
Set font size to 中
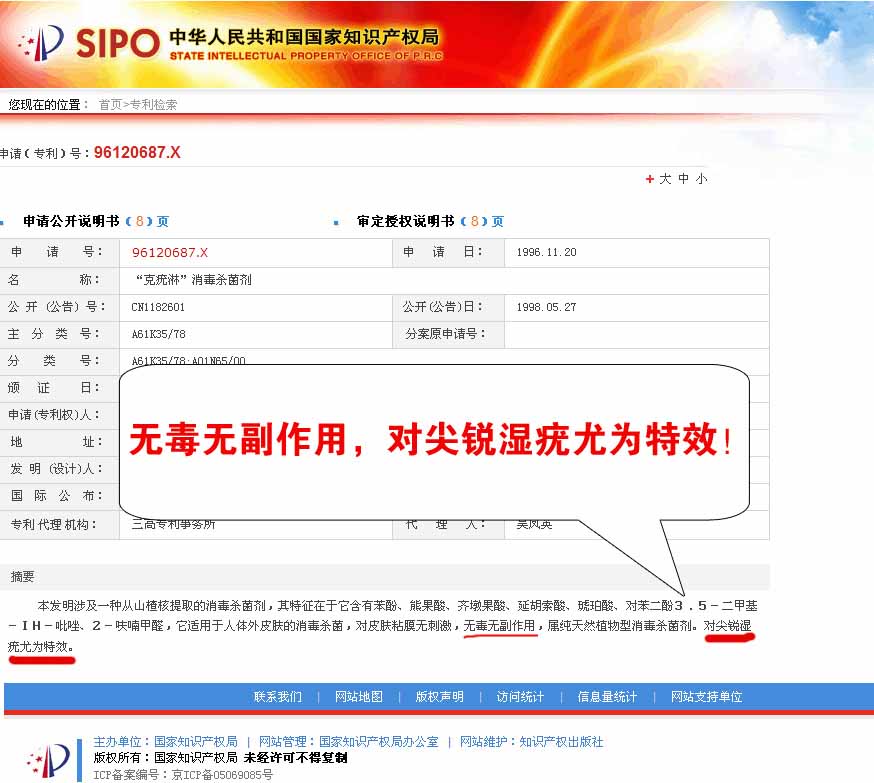coord(683,179)
